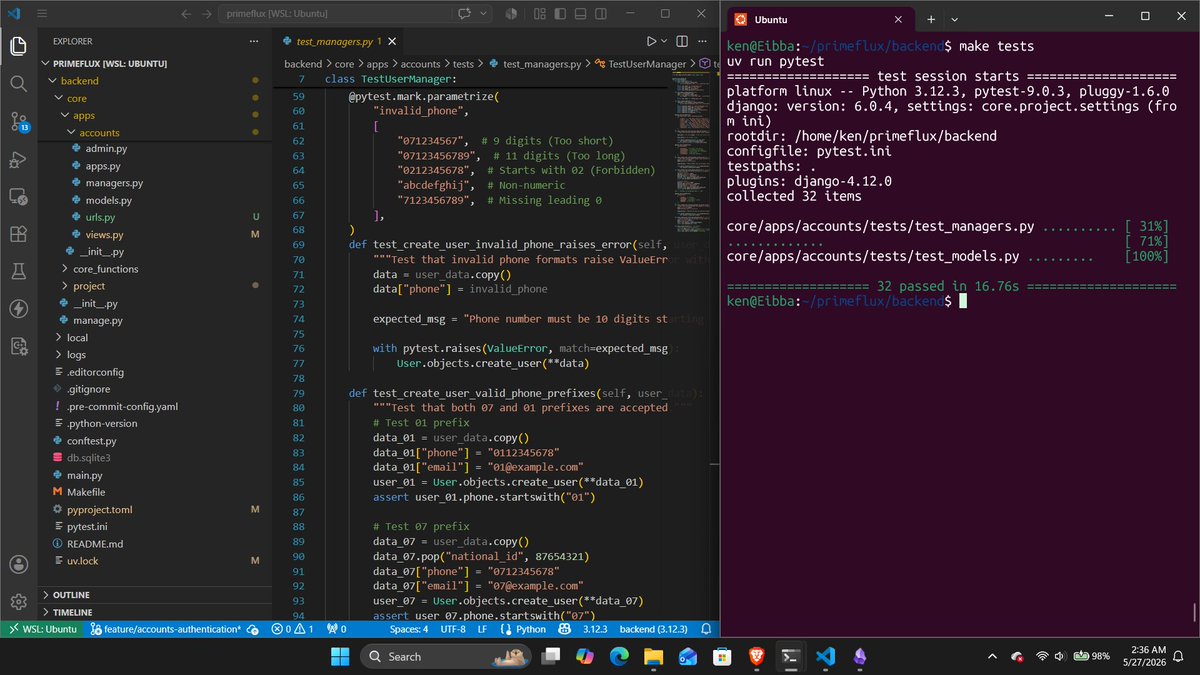Expand the logs folder
The height and width of the screenshot is (675, 1200).
pos(155,354)
